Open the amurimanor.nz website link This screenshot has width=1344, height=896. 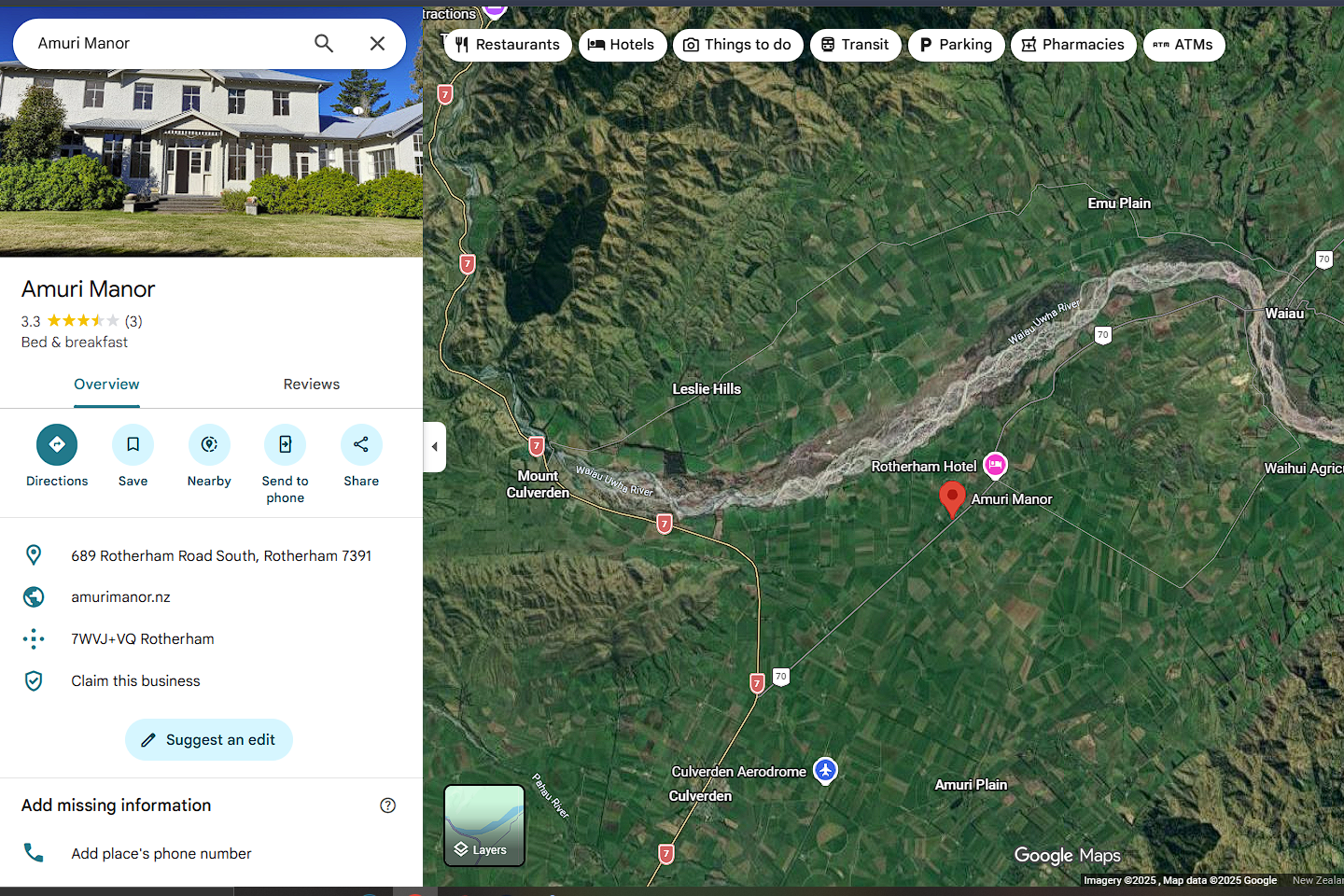click(x=120, y=597)
